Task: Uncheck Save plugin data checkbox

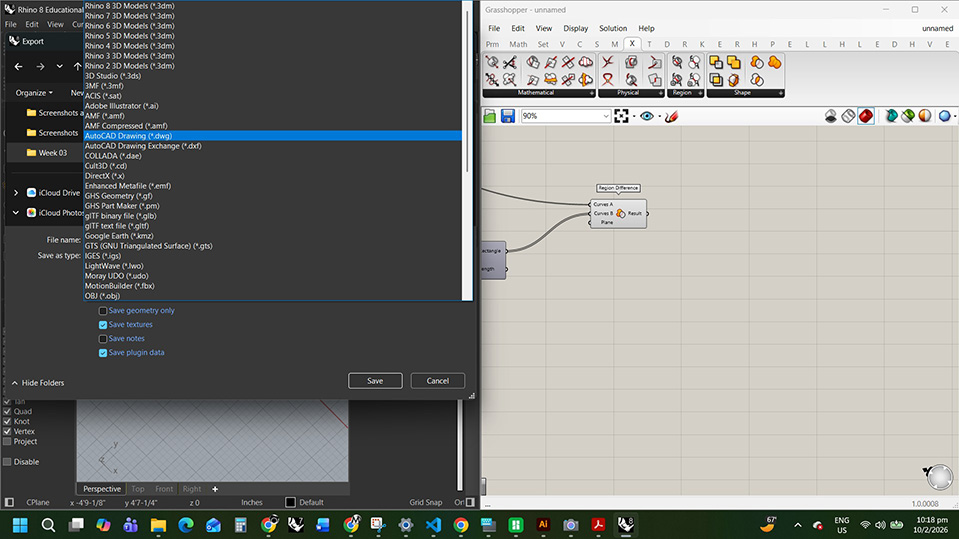Action: 103,353
